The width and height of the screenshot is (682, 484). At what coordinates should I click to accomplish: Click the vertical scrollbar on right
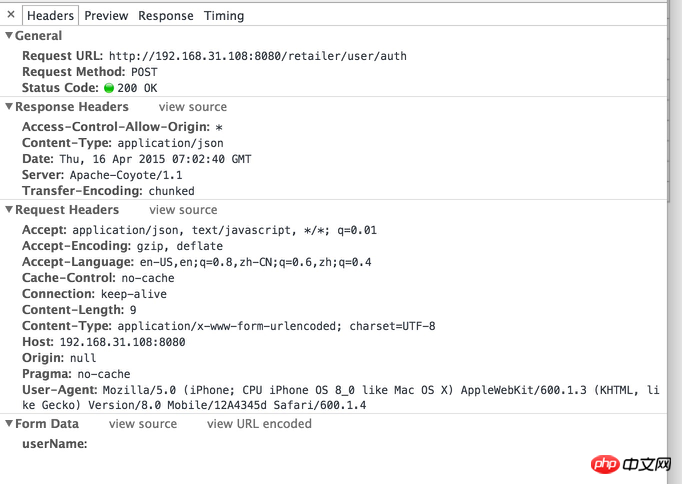[675, 242]
